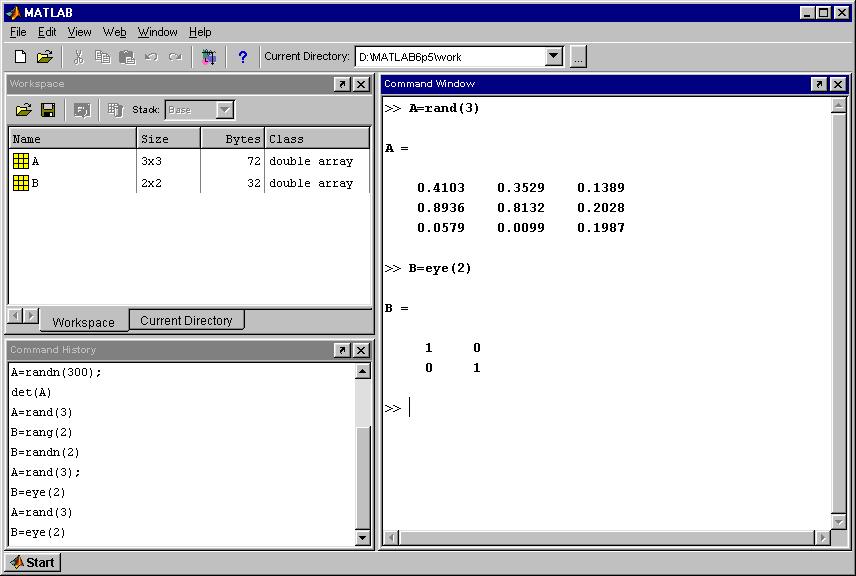Click the Cut scissors icon

tap(79, 57)
